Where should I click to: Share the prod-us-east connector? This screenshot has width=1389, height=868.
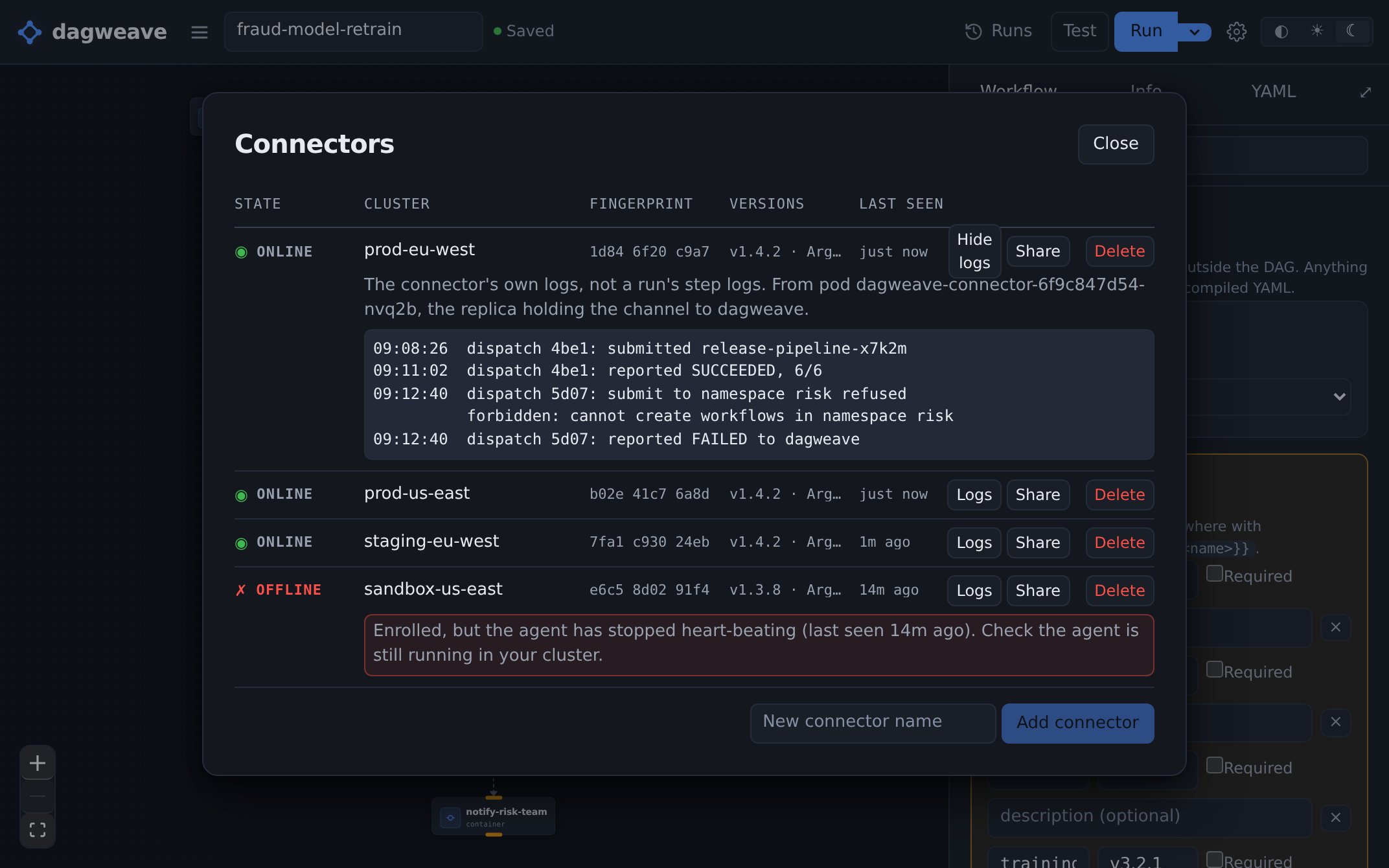[x=1038, y=495]
